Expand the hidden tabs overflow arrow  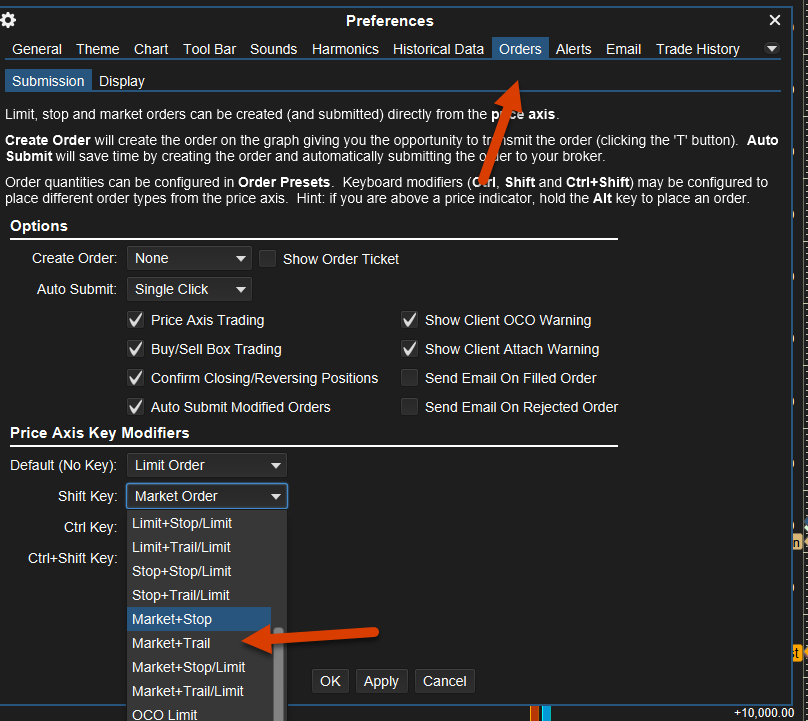771,49
